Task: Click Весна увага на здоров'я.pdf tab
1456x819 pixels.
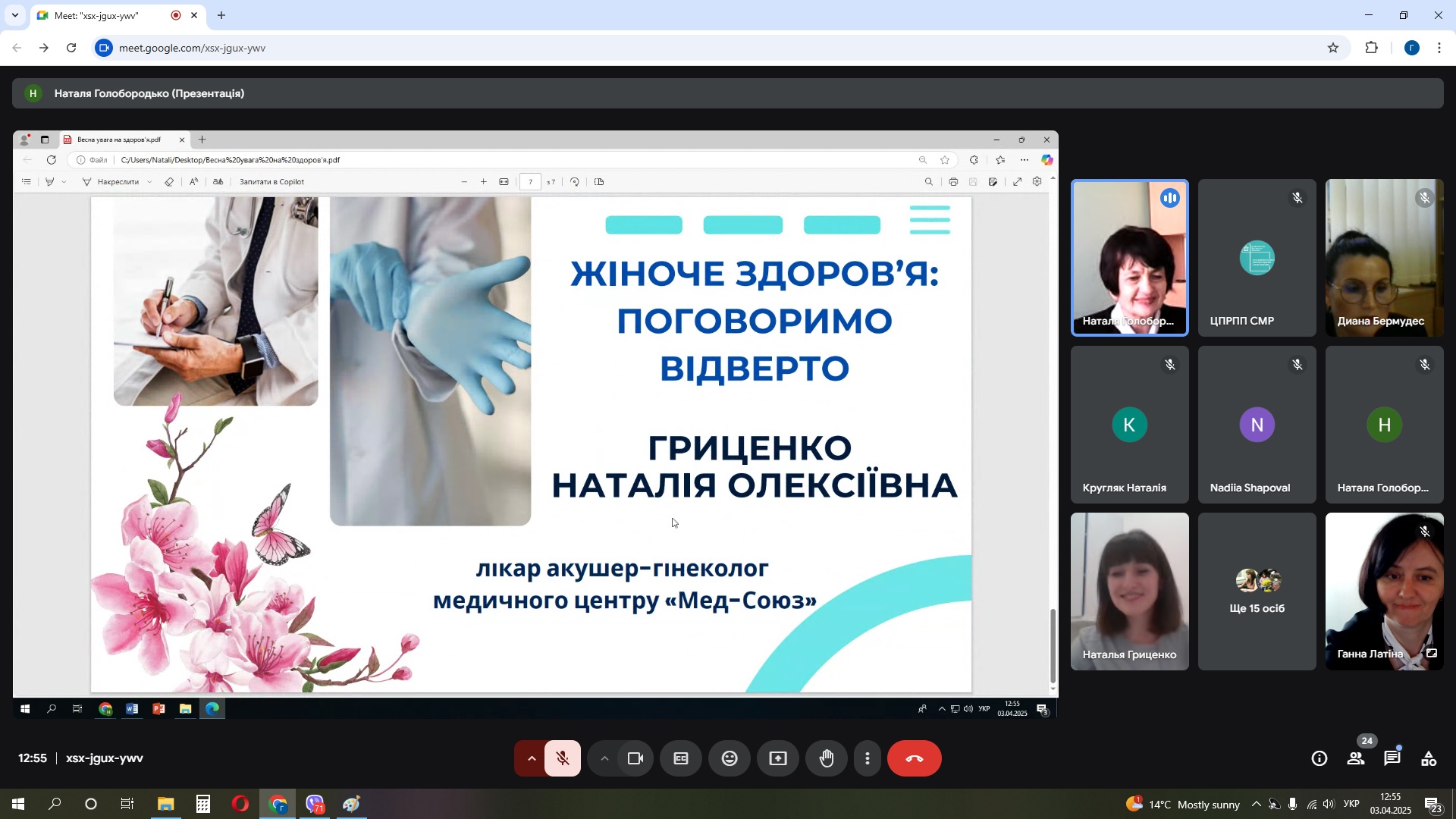Action: [124, 140]
